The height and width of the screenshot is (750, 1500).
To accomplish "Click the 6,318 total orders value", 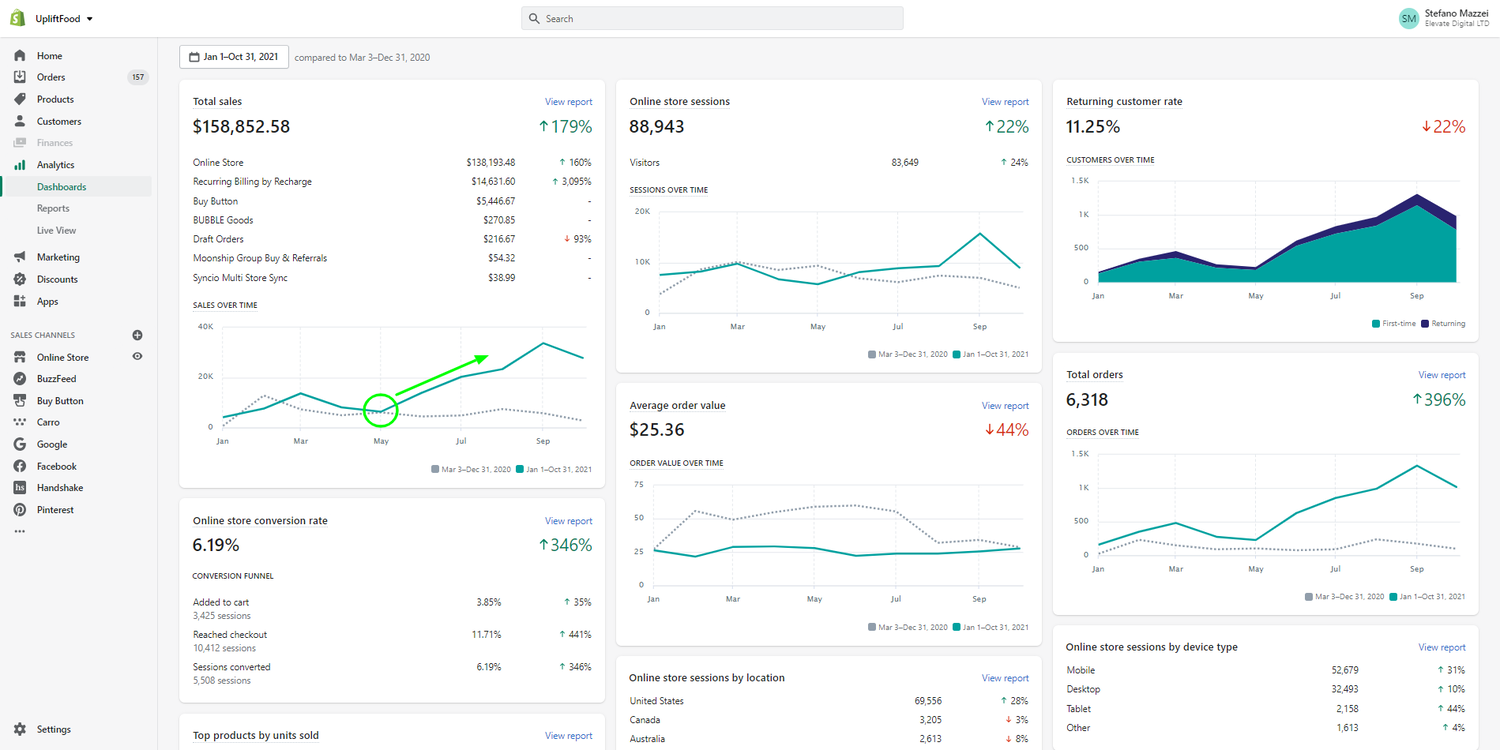I will pos(1087,400).
